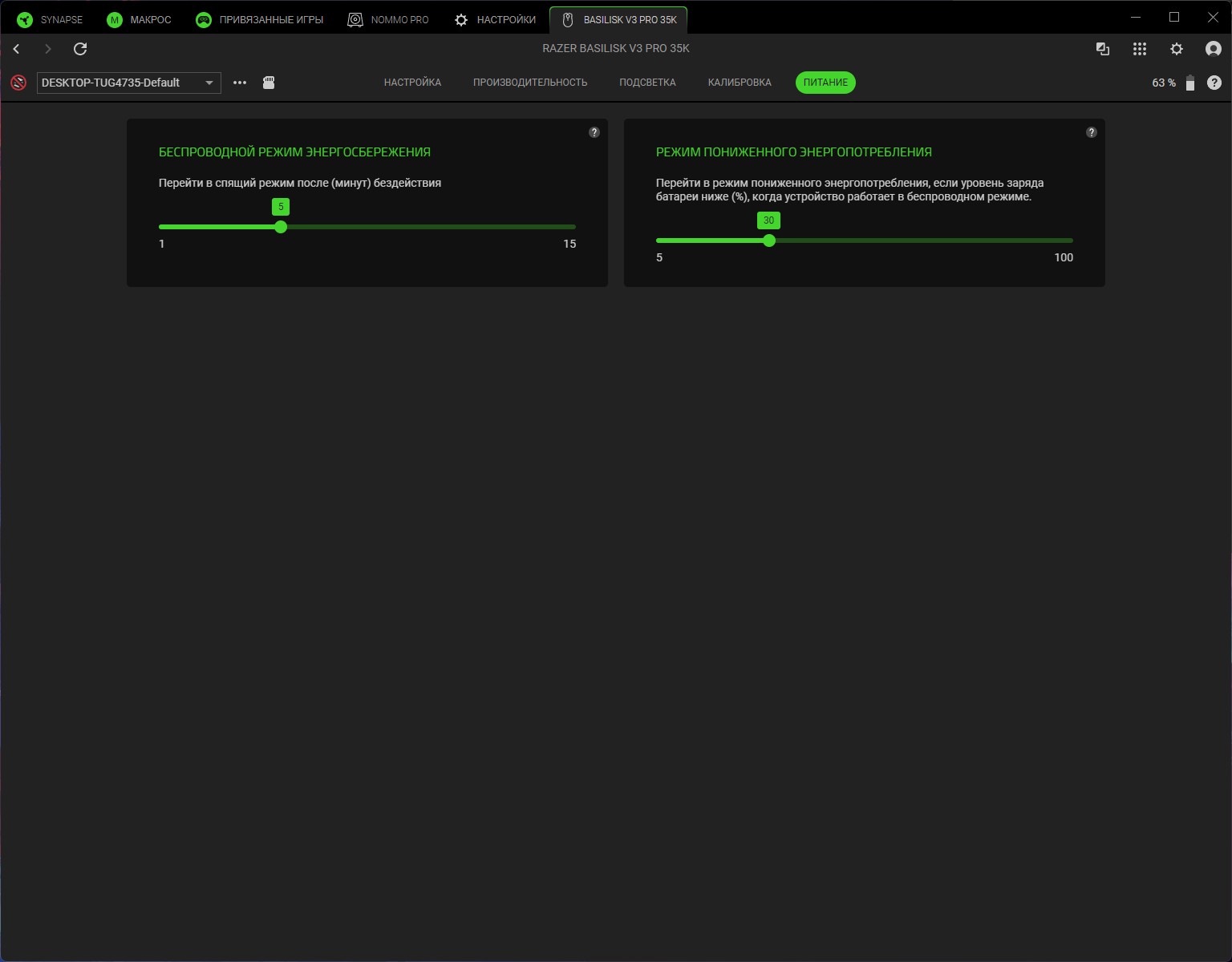Open the Synapse home tab

click(x=50, y=19)
